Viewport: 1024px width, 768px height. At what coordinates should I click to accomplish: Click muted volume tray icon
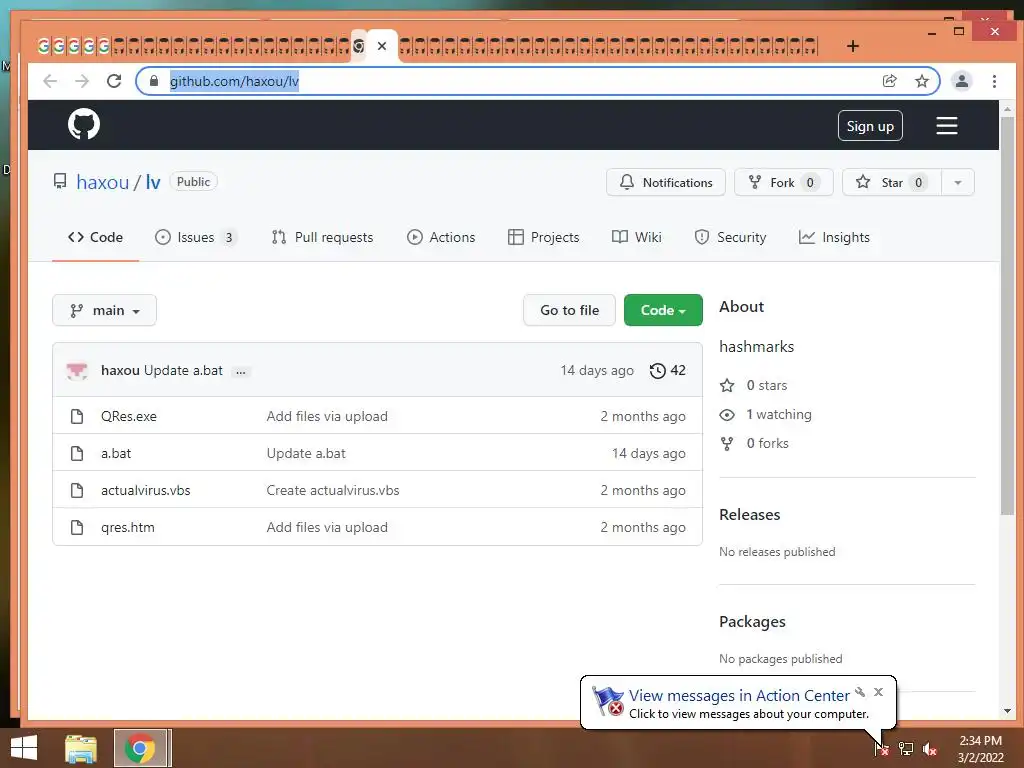pos(930,749)
